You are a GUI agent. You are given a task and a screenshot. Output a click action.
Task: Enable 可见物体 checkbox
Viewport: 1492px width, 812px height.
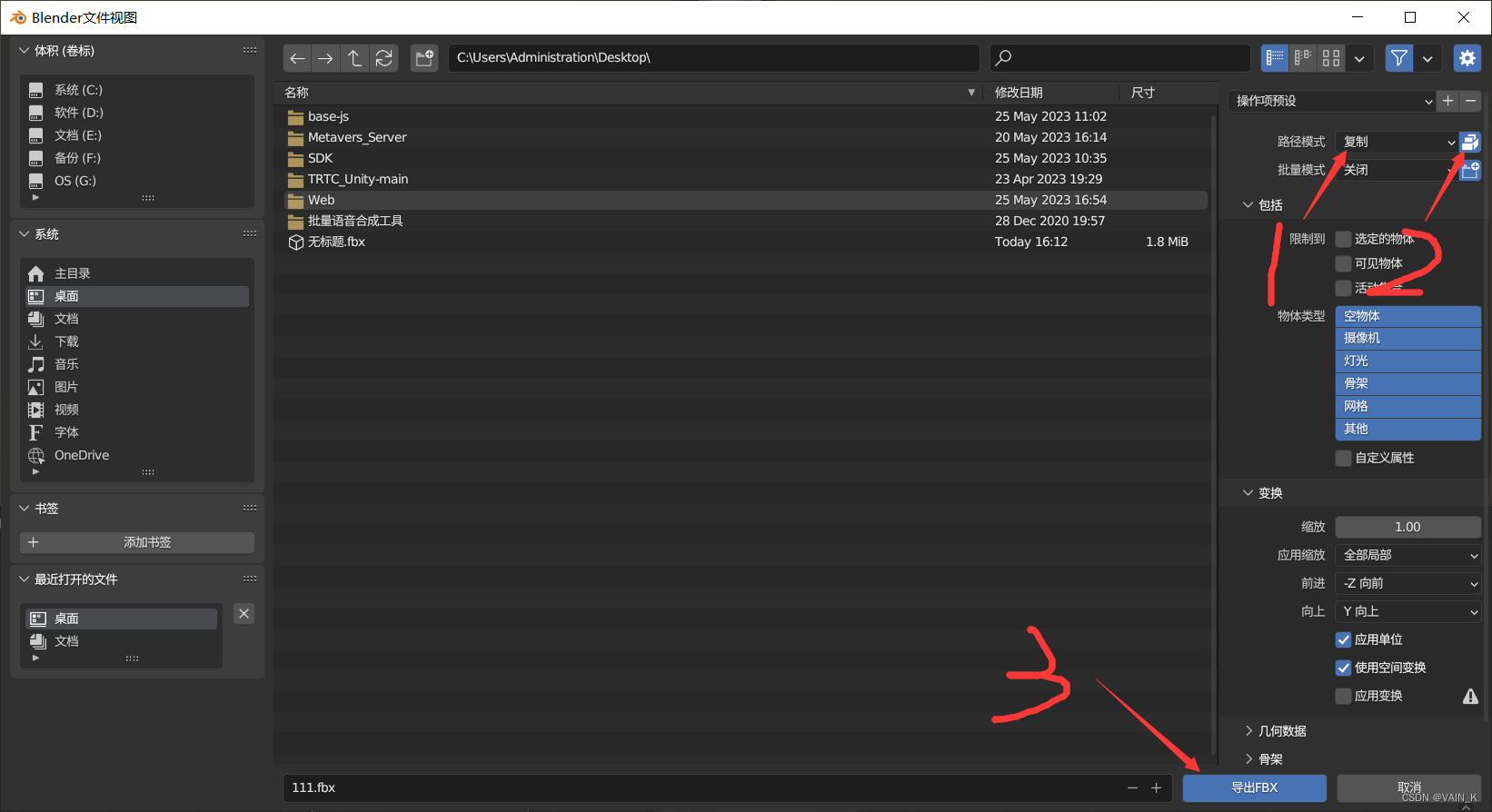[x=1343, y=263]
